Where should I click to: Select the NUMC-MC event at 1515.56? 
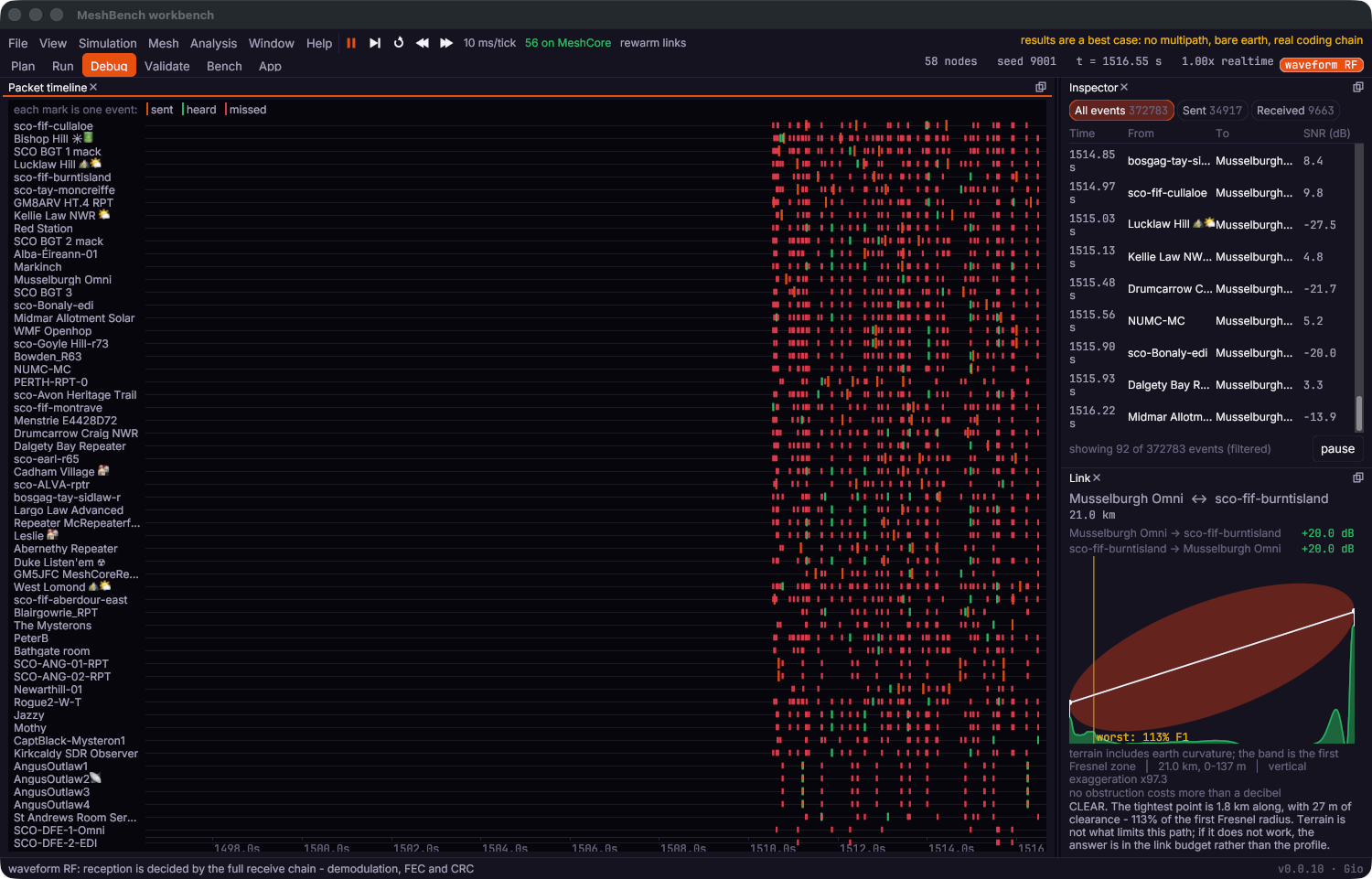[x=1210, y=321]
